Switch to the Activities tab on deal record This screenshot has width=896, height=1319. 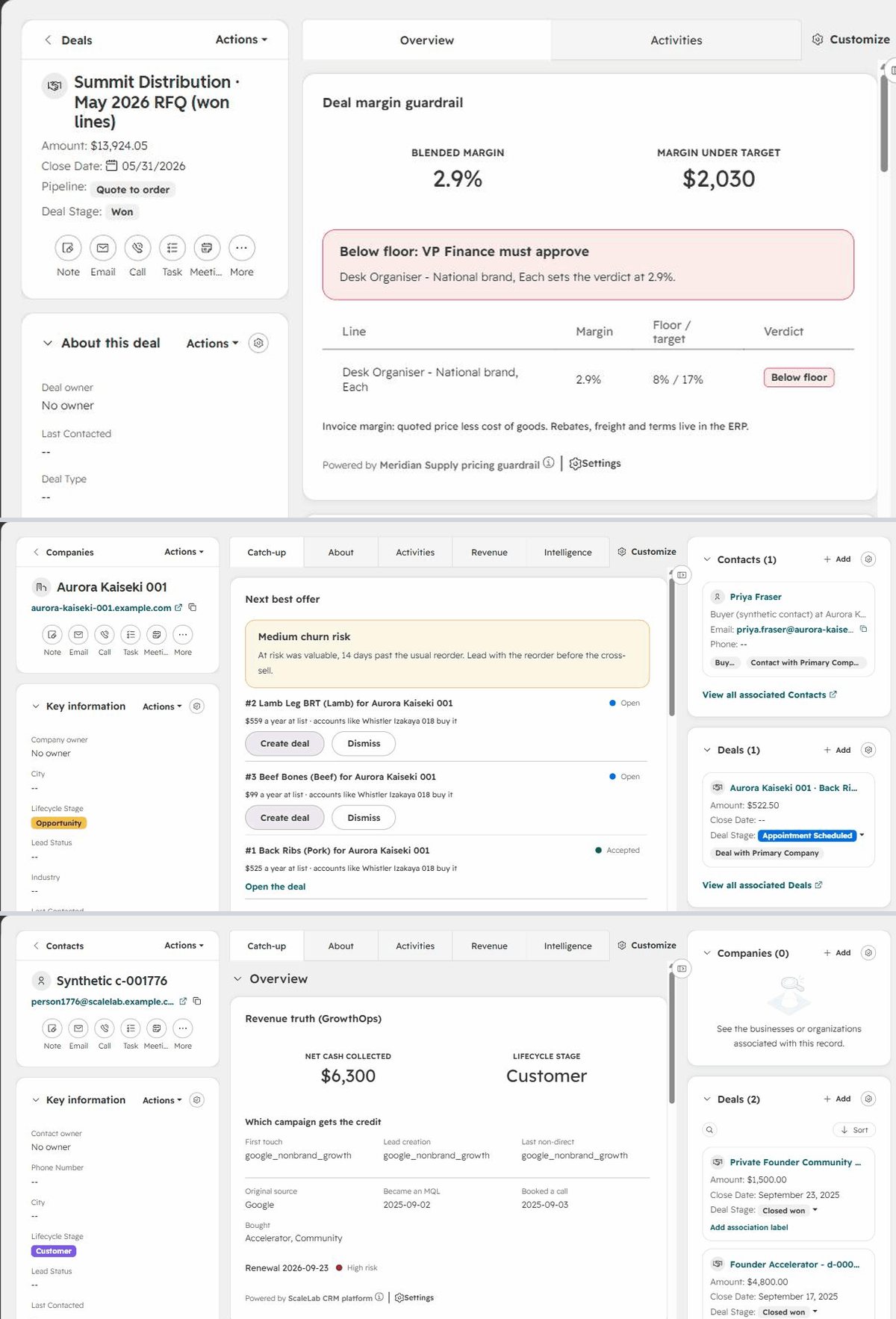click(x=676, y=40)
